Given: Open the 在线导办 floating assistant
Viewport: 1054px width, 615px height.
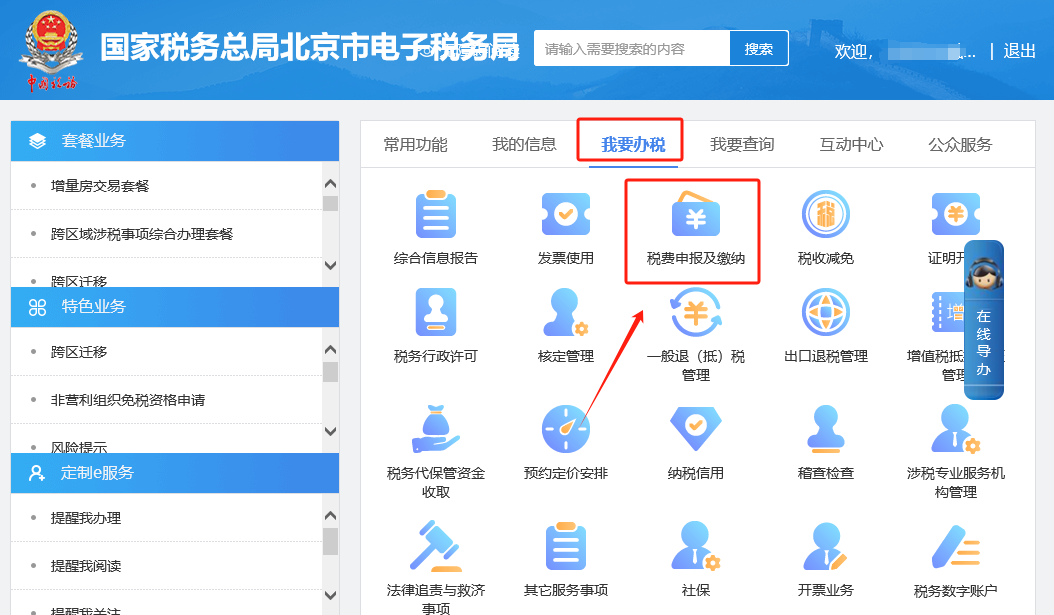Looking at the screenshot, I should pos(984,320).
